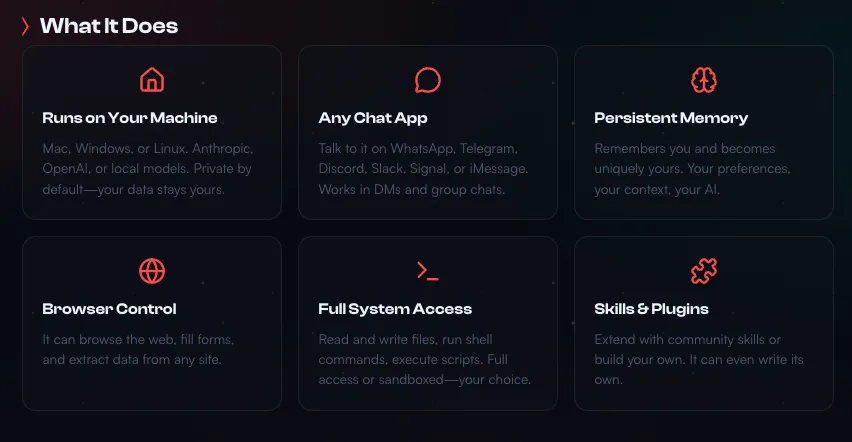Click the Extend with community skills text
The image size is (852, 442).
coord(698,359)
